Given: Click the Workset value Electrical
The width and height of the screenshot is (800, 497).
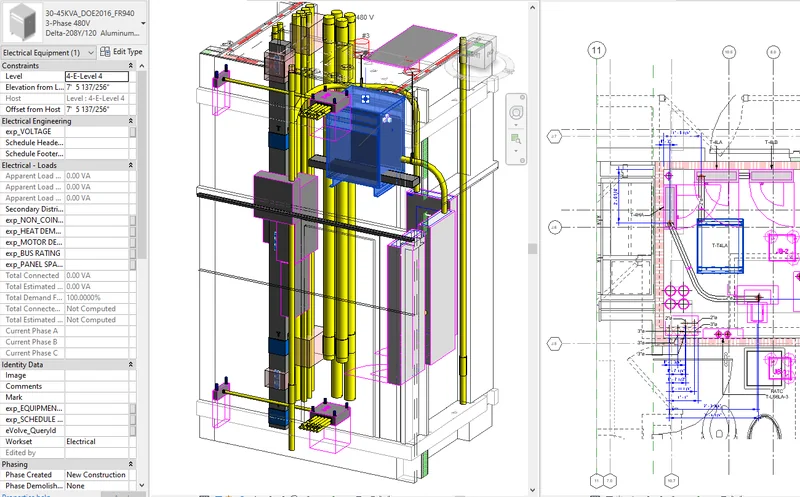Looking at the screenshot, I should pos(97,441).
